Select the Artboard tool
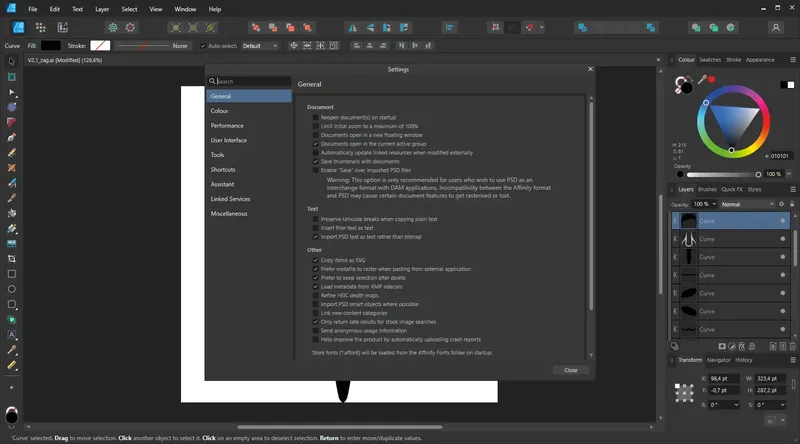The image size is (800, 444). point(11,77)
